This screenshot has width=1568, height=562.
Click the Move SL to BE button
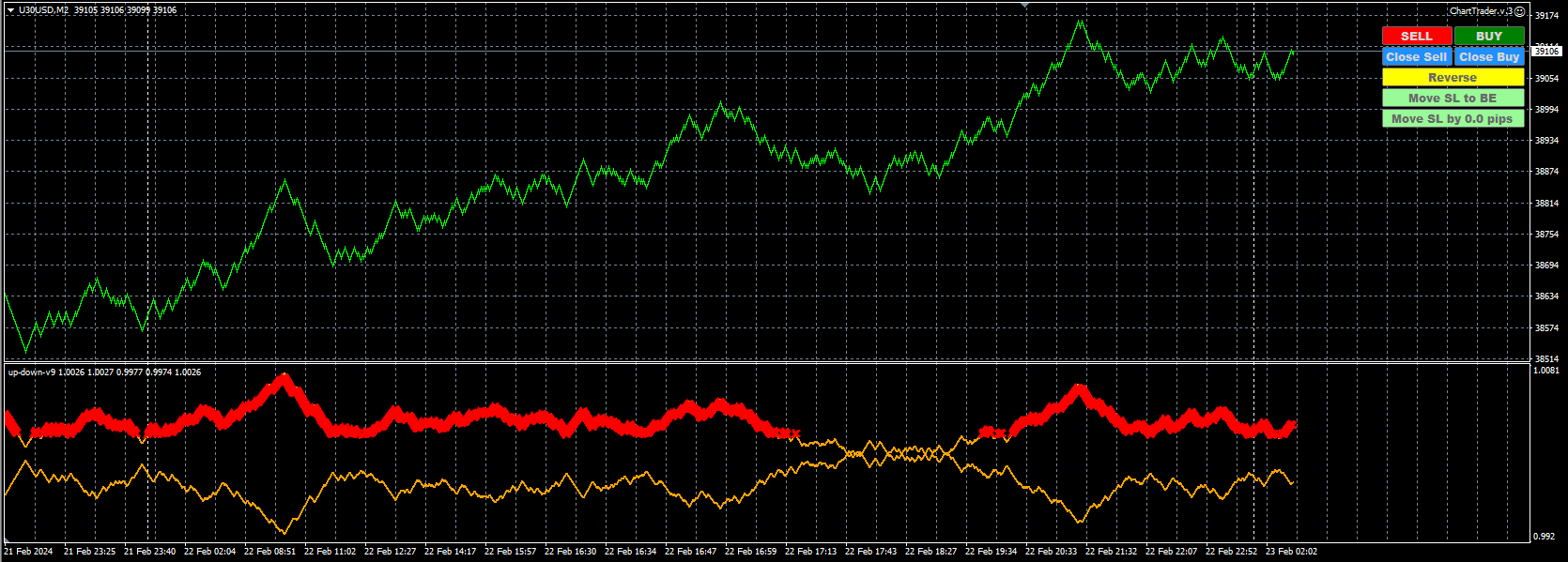1453,98
